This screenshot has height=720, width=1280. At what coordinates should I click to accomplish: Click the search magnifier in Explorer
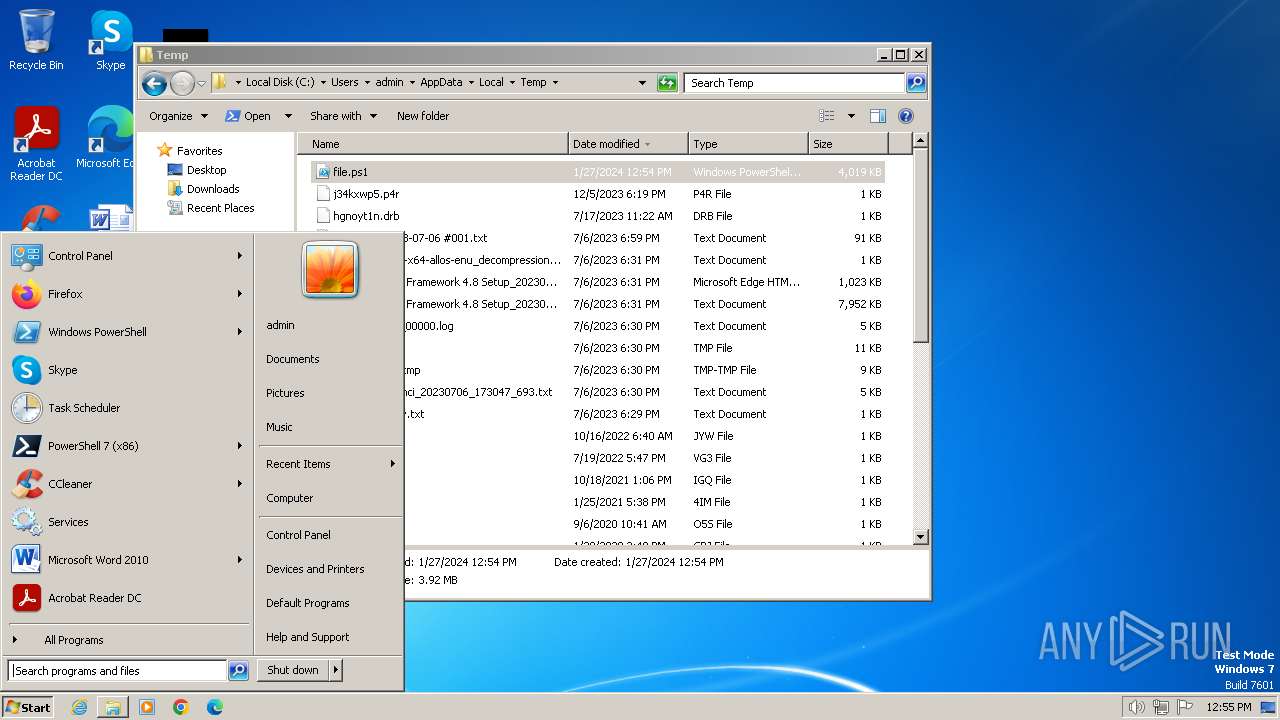(x=916, y=83)
